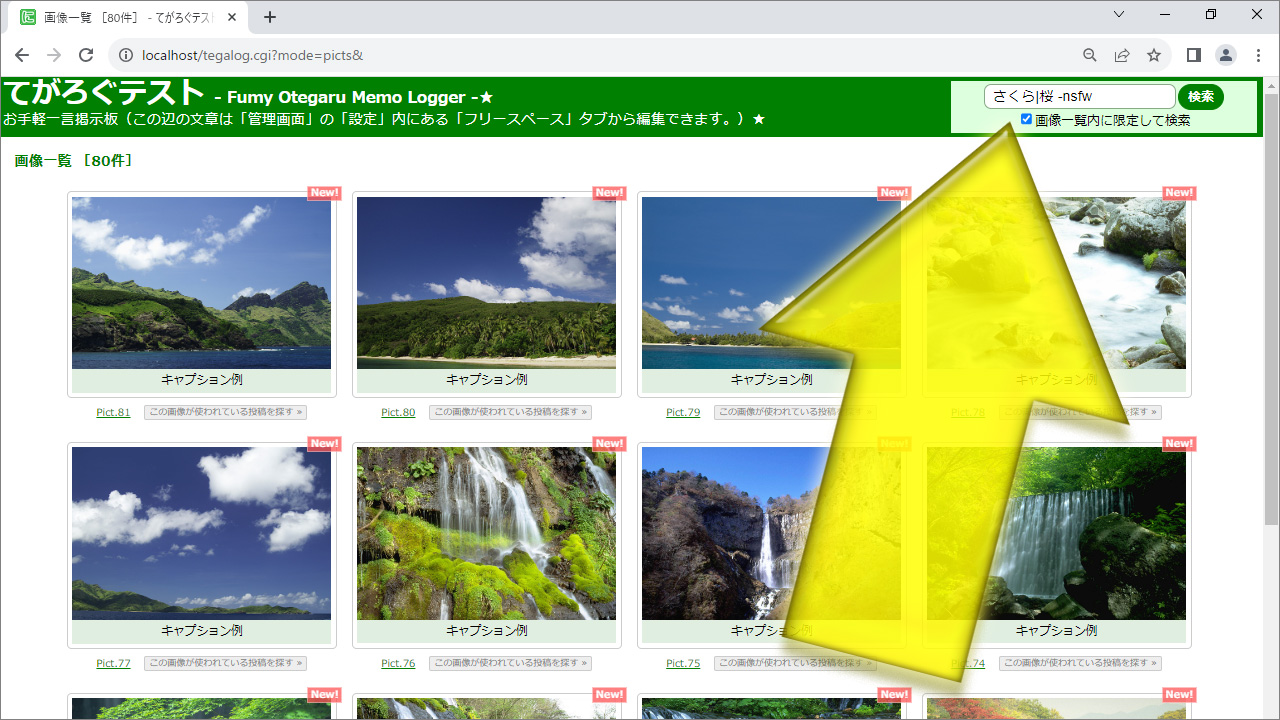Find posts using image Pict.77
This screenshot has height=720, width=1280.
tap(225, 663)
